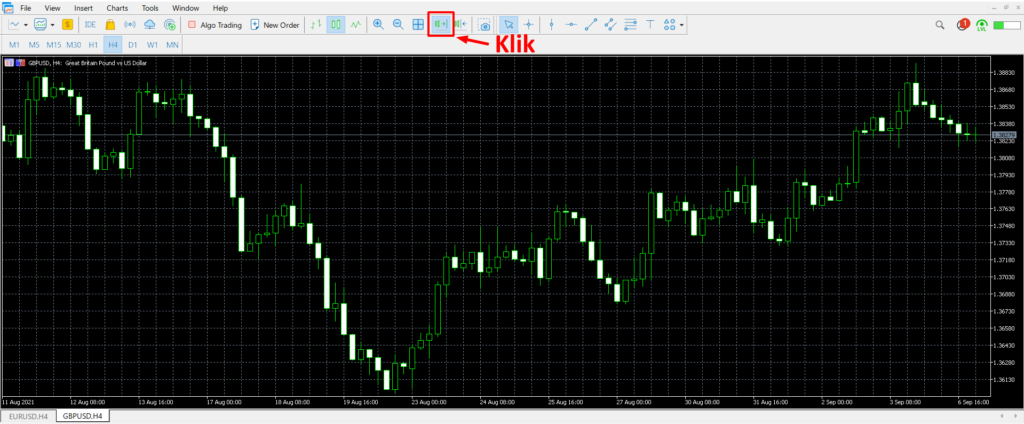Zoom in on the chart
This screenshot has height=424, width=1024.
click(x=378, y=24)
